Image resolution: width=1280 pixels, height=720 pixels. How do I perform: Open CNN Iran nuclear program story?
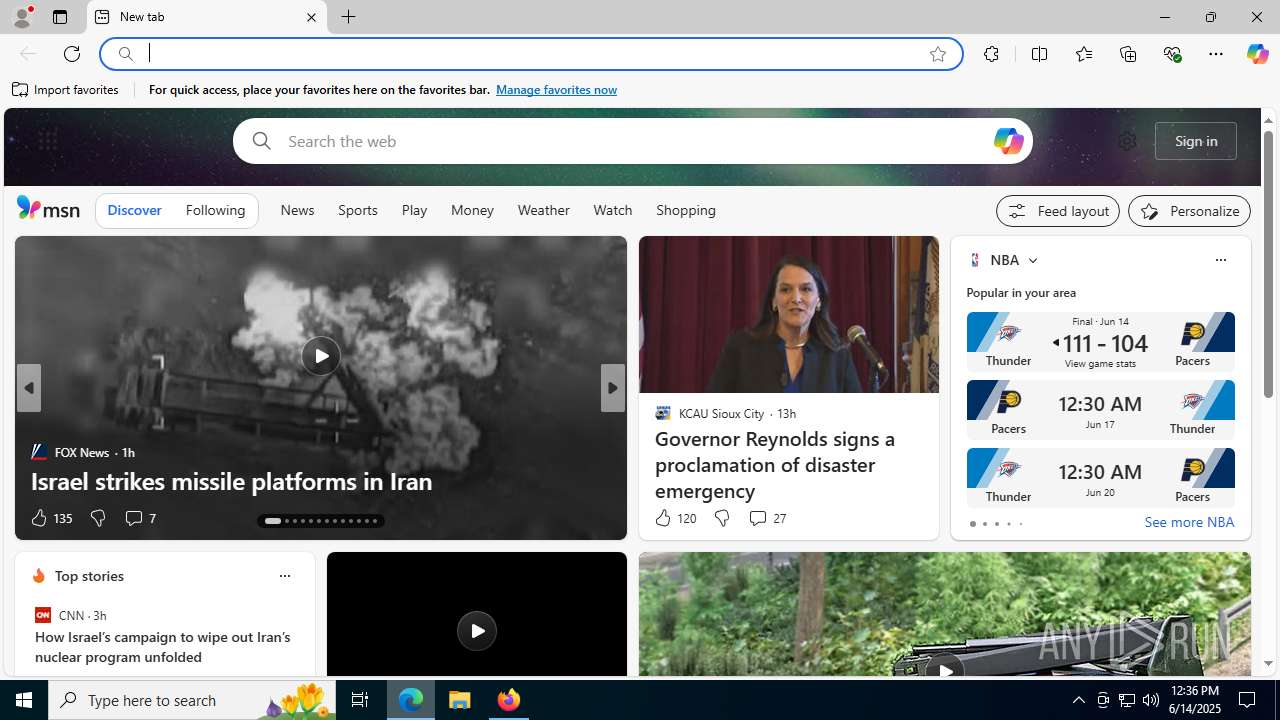coord(163,647)
